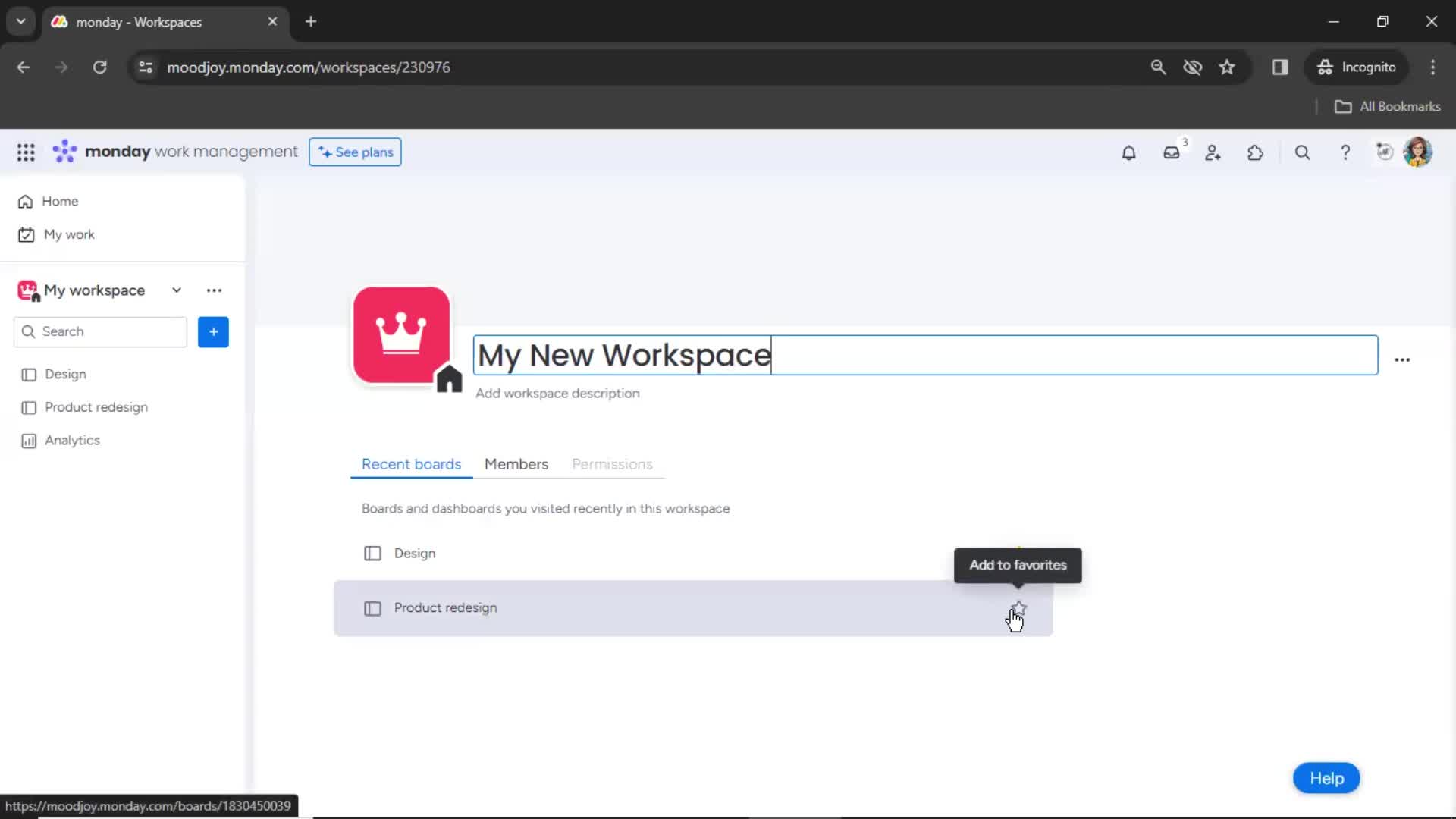Screen dimensions: 1456x819
Task: Switch to the Permissions tab
Action: pyautogui.click(x=611, y=463)
